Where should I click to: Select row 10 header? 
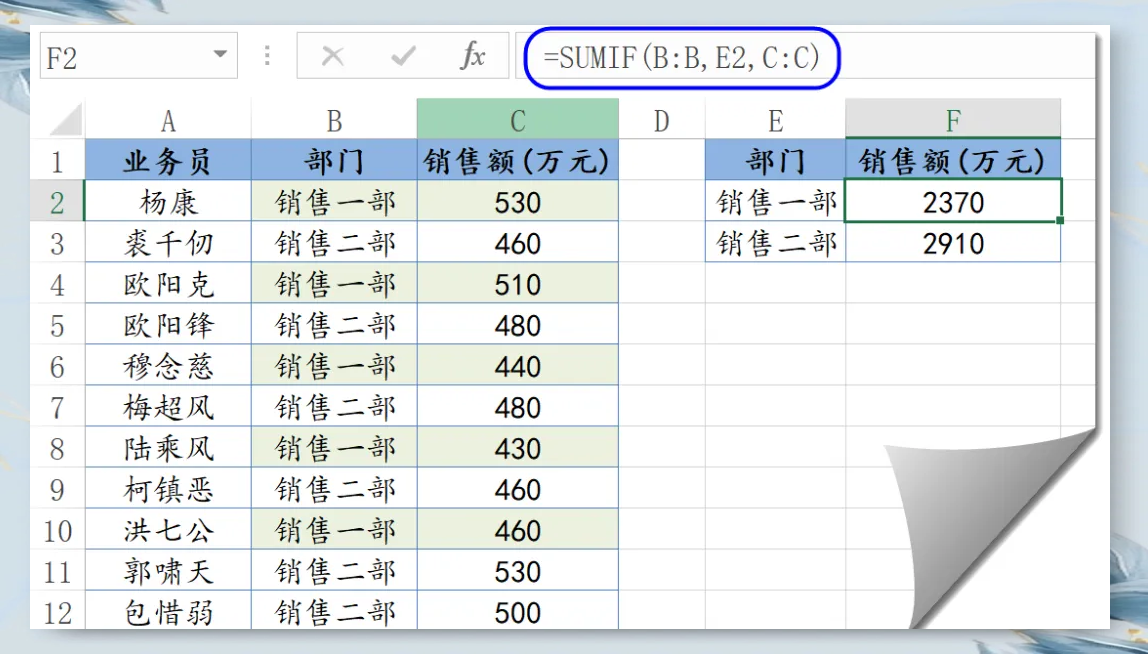click(x=57, y=529)
